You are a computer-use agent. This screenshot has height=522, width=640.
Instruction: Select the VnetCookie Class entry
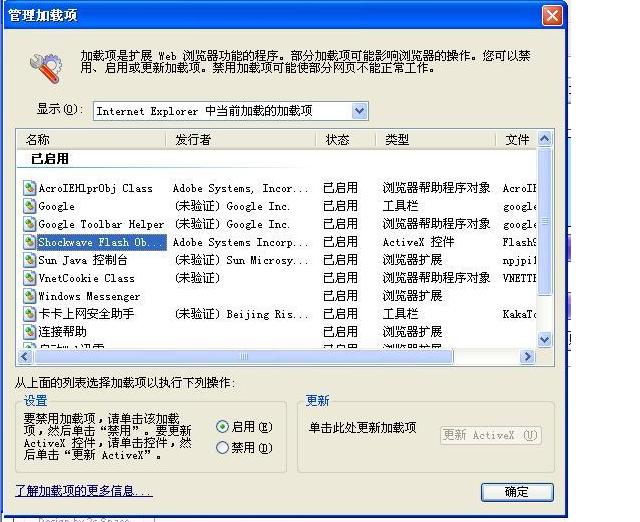point(86,278)
